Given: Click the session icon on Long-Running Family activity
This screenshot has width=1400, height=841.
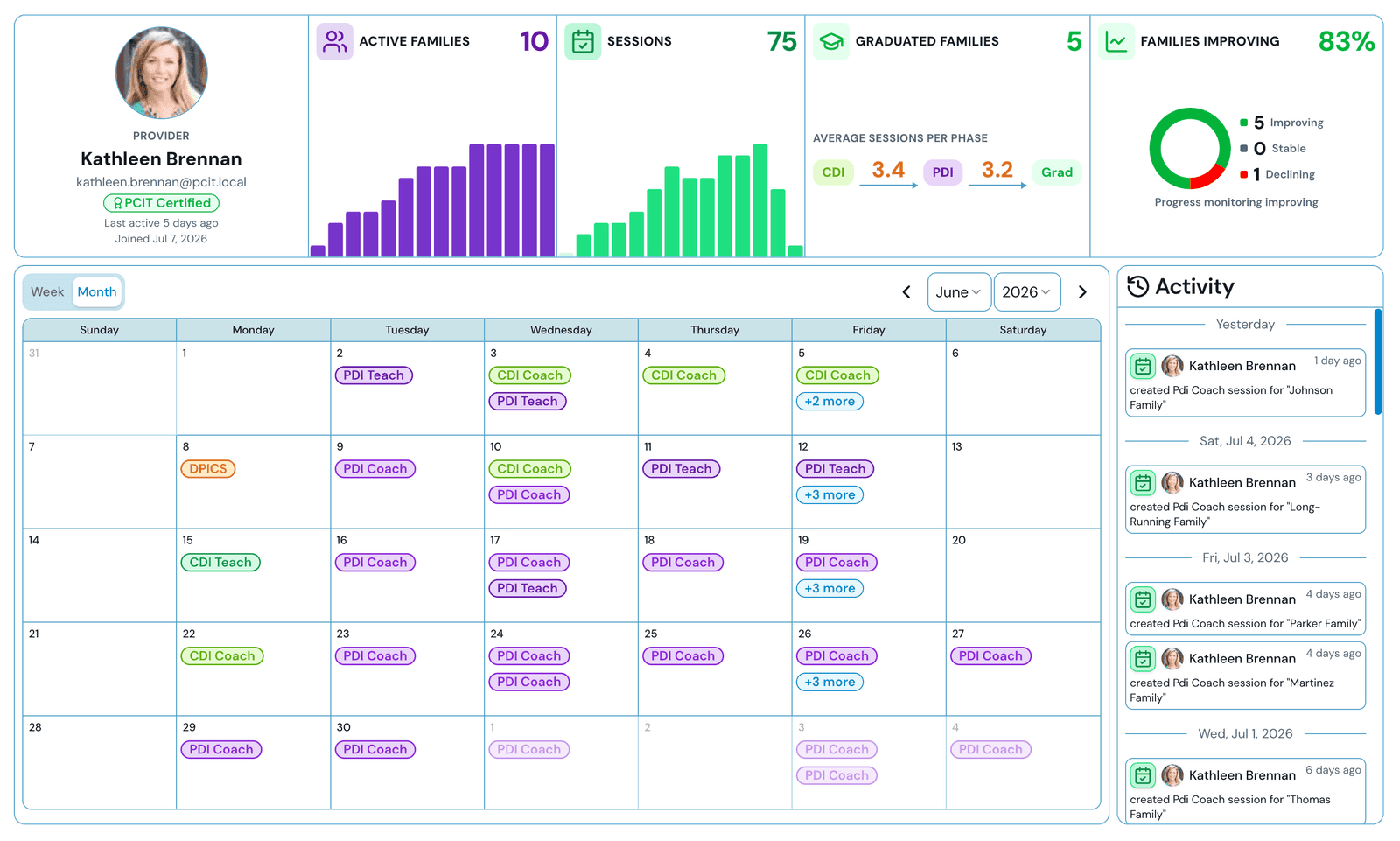Looking at the screenshot, I should tap(1143, 482).
